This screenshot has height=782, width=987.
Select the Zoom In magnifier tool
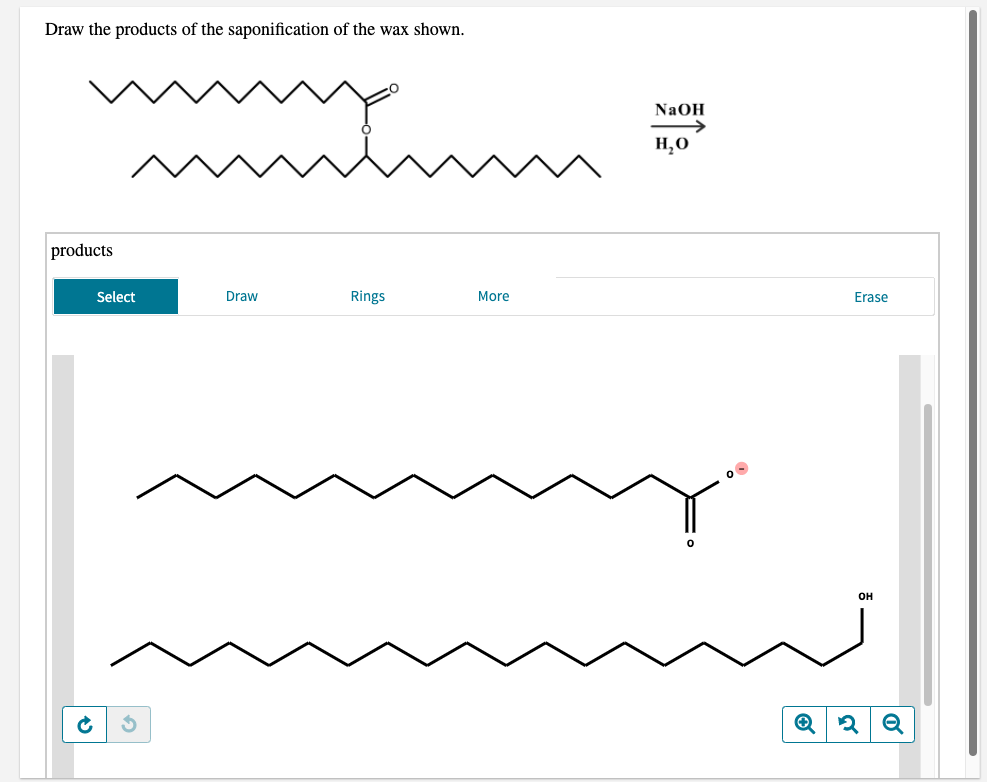click(804, 724)
